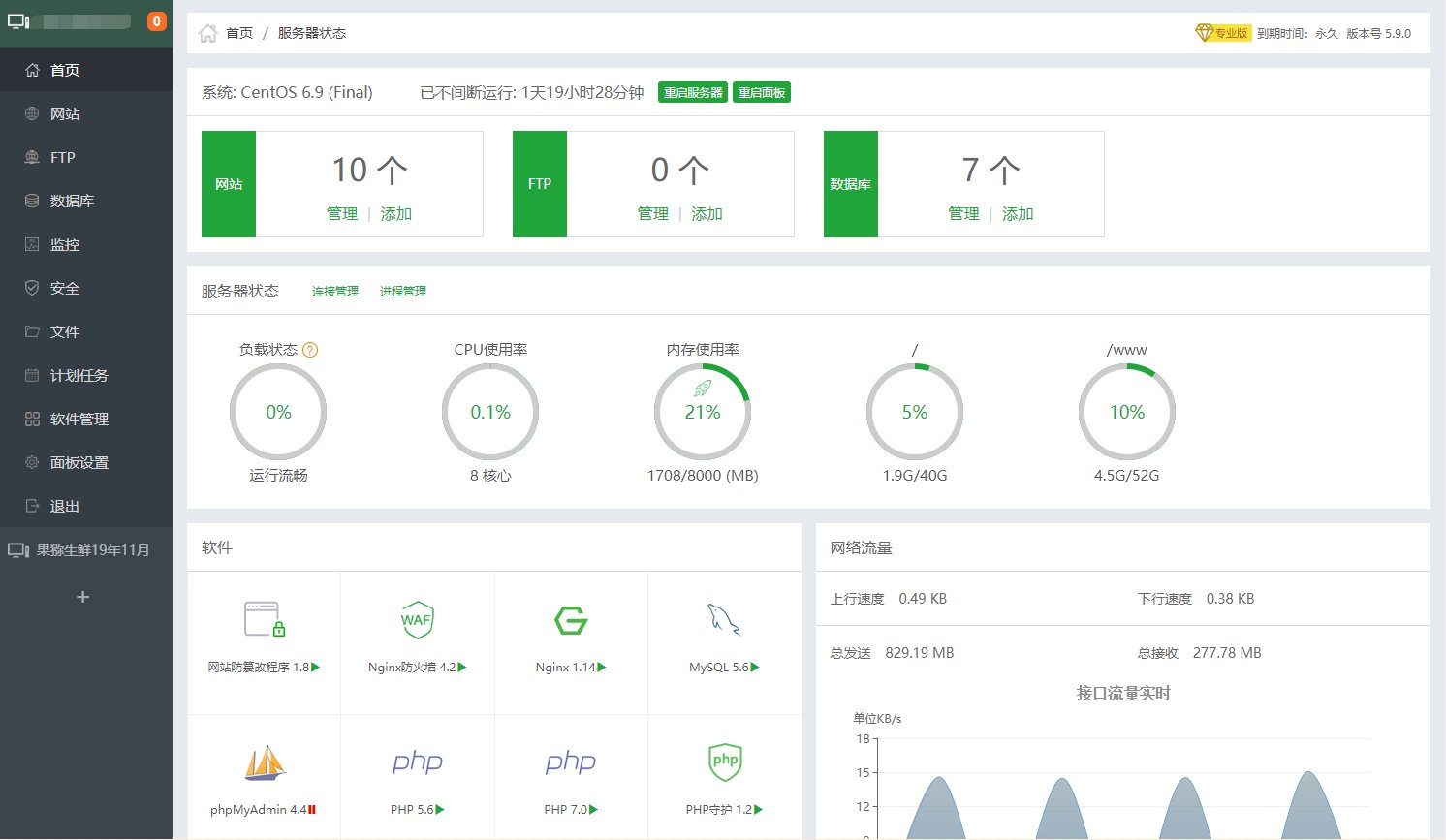Screen dimensions: 1446x840
Task: Click the folder icon beside 文件
Action: pyautogui.click(x=32, y=331)
